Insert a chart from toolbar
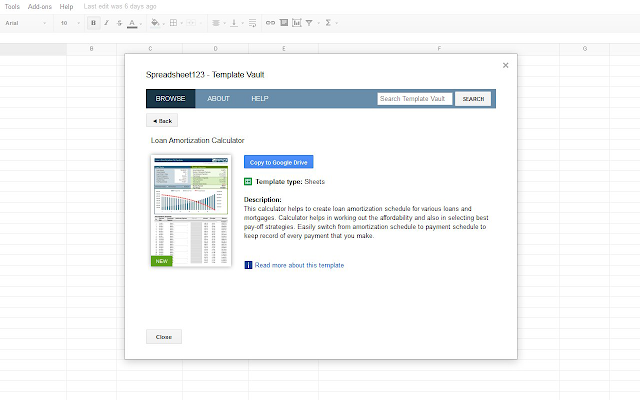This screenshot has width=640, height=400. coord(297,23)
